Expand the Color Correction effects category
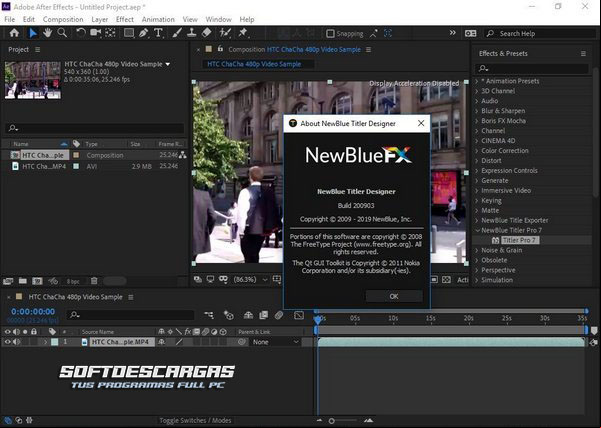 (x=477, y=151)
